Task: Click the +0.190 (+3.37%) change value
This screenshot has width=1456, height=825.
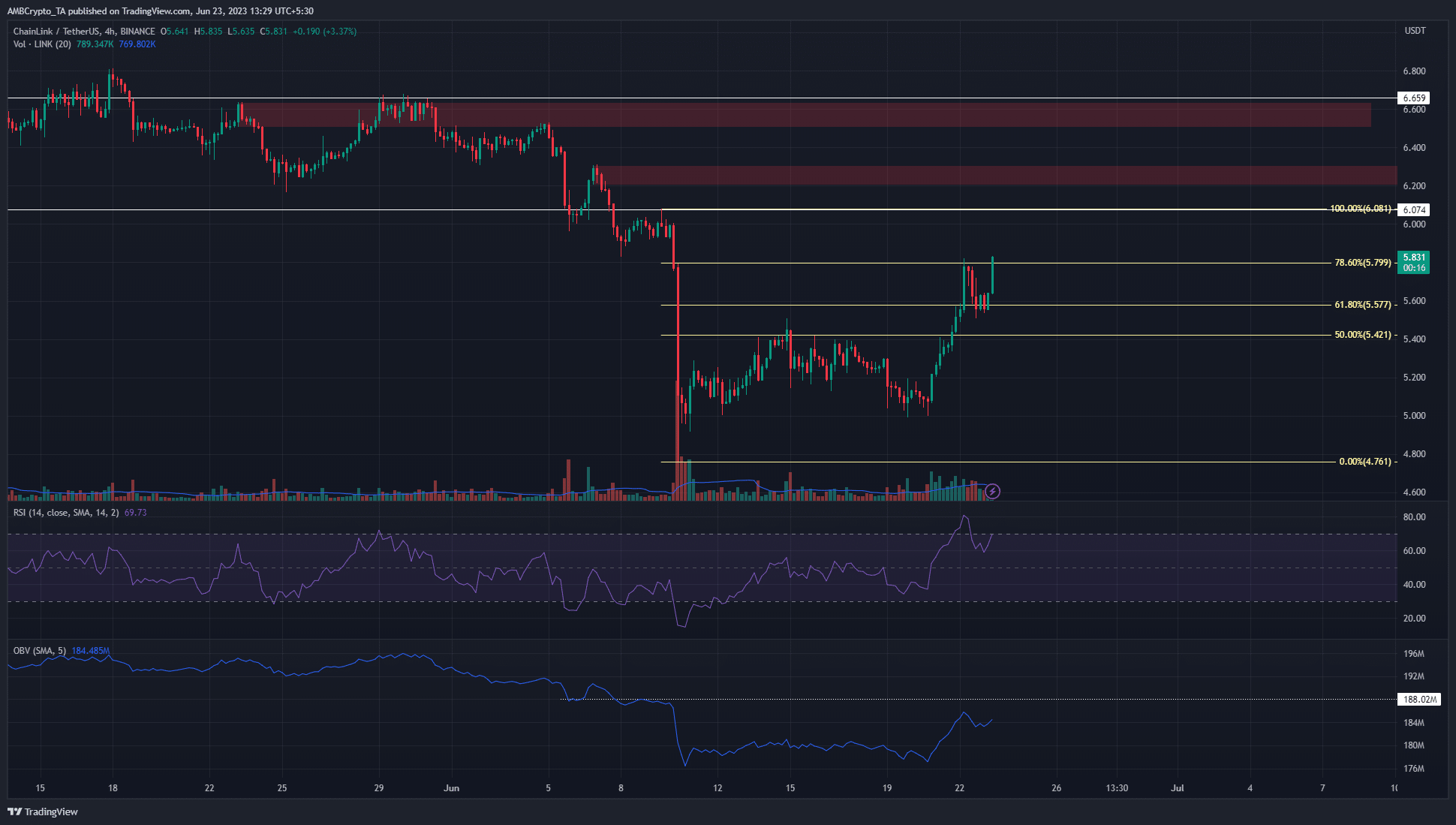Action: coord(324,32)
